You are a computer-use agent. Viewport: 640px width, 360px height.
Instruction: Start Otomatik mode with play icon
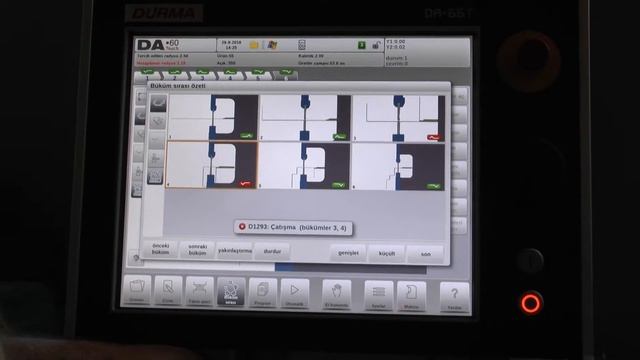click(x=294, y=293)
